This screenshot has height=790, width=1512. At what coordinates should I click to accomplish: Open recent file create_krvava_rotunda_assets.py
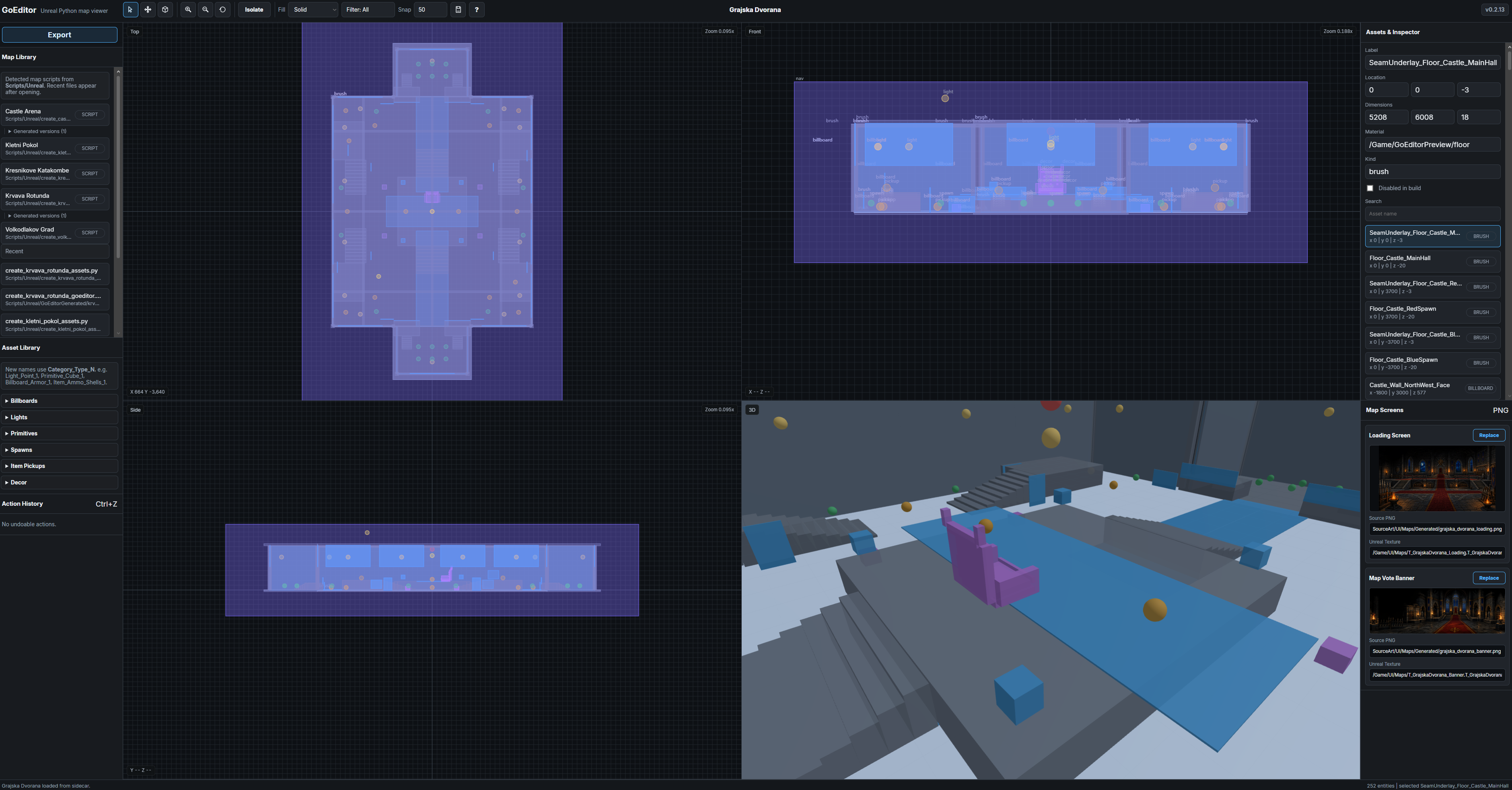point(55,274)
